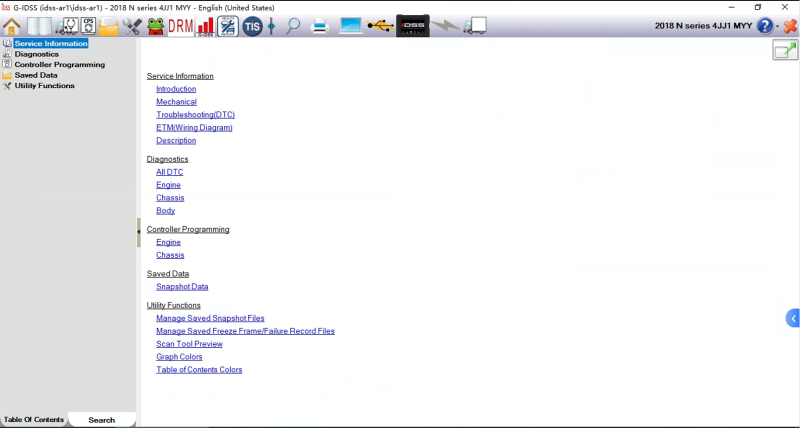The image size is (800, 428).
Task: Click the green arrow pop-out window button
Action: [x=785, y=50]
